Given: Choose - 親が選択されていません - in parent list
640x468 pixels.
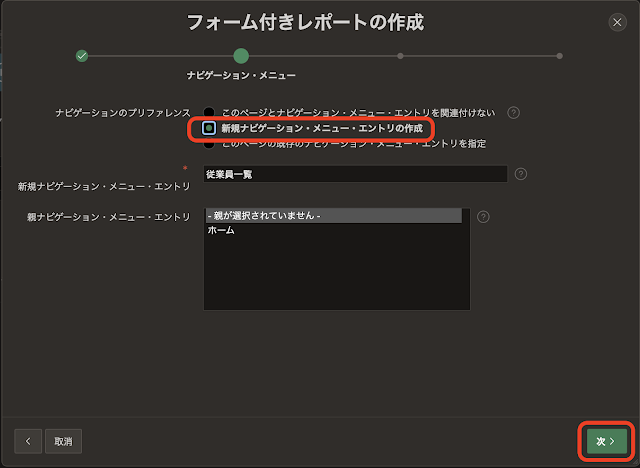Looking at the screenshot, I should (x=333, y=215).
